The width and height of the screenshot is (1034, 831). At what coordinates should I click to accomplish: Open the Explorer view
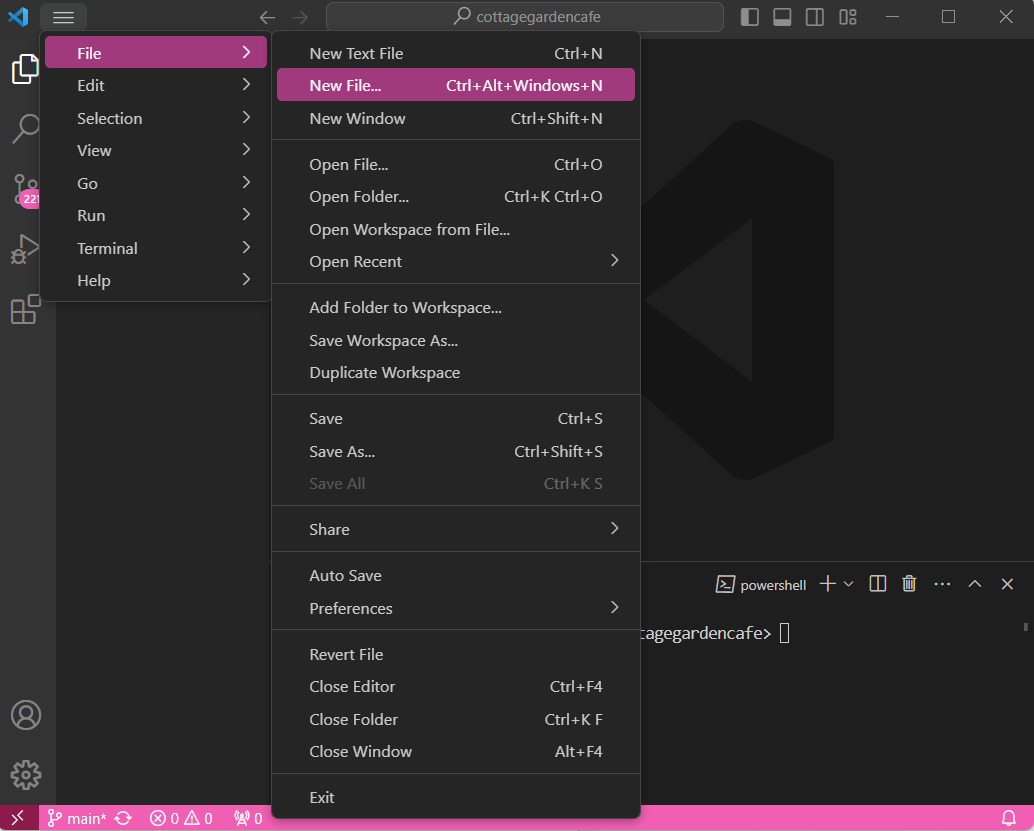25,69
